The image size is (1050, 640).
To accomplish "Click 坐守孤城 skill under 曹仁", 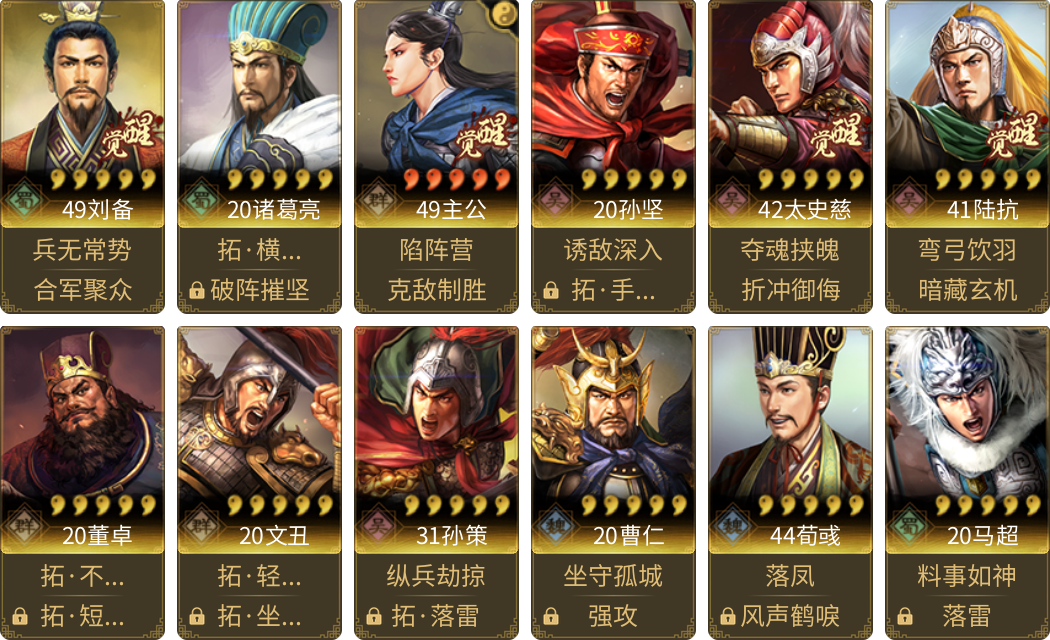I will (613, 576).
